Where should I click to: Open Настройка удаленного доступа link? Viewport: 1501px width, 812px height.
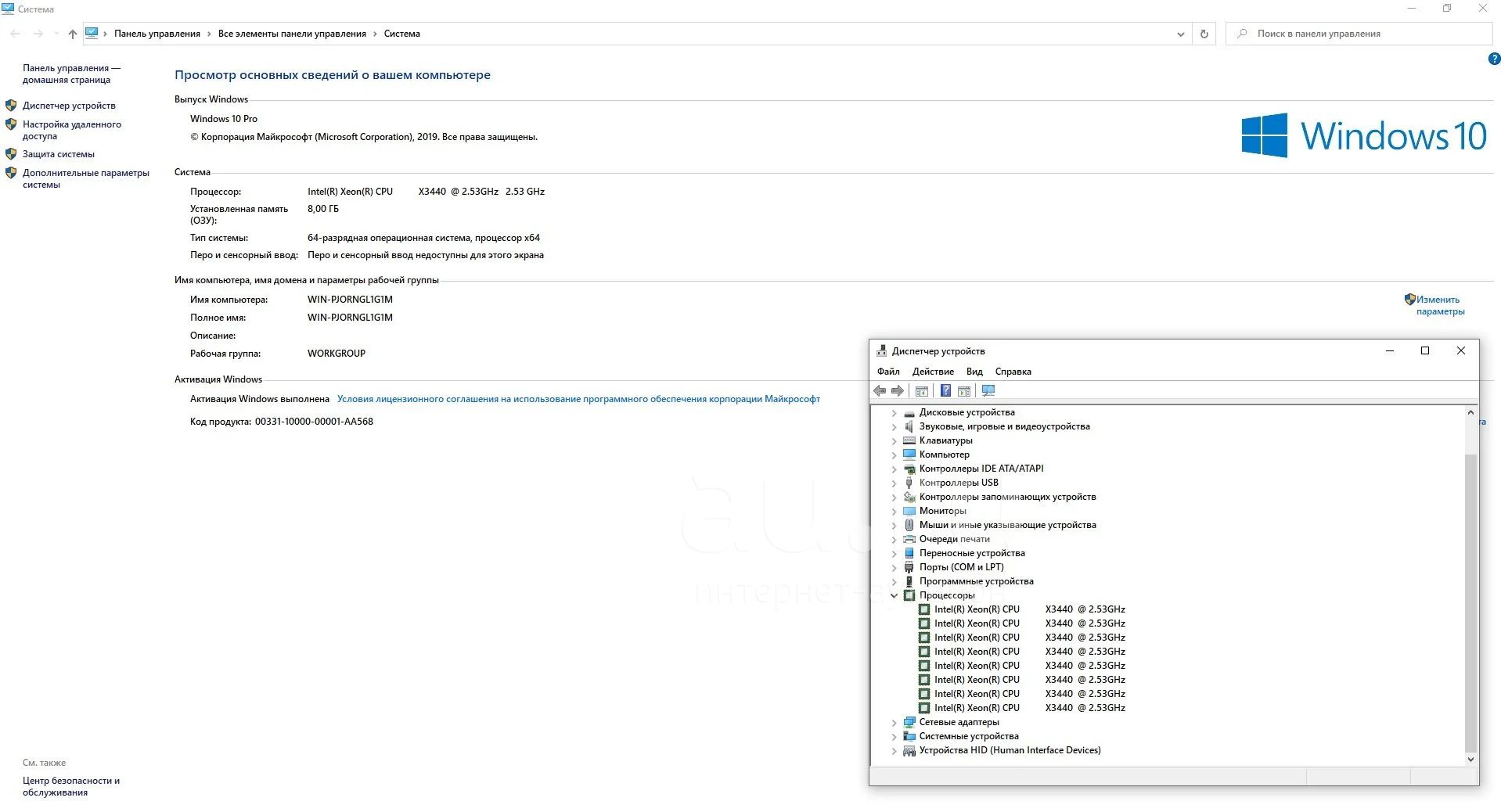[72, 130]
